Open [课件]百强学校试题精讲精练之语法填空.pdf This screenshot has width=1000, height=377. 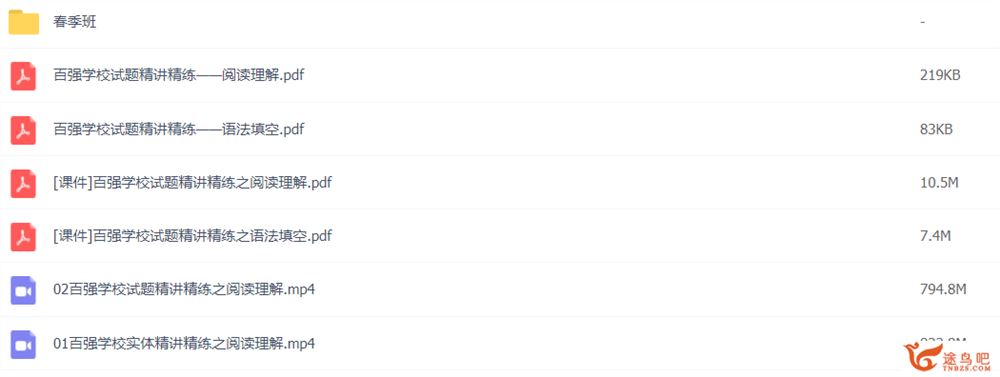click(193, 237)
